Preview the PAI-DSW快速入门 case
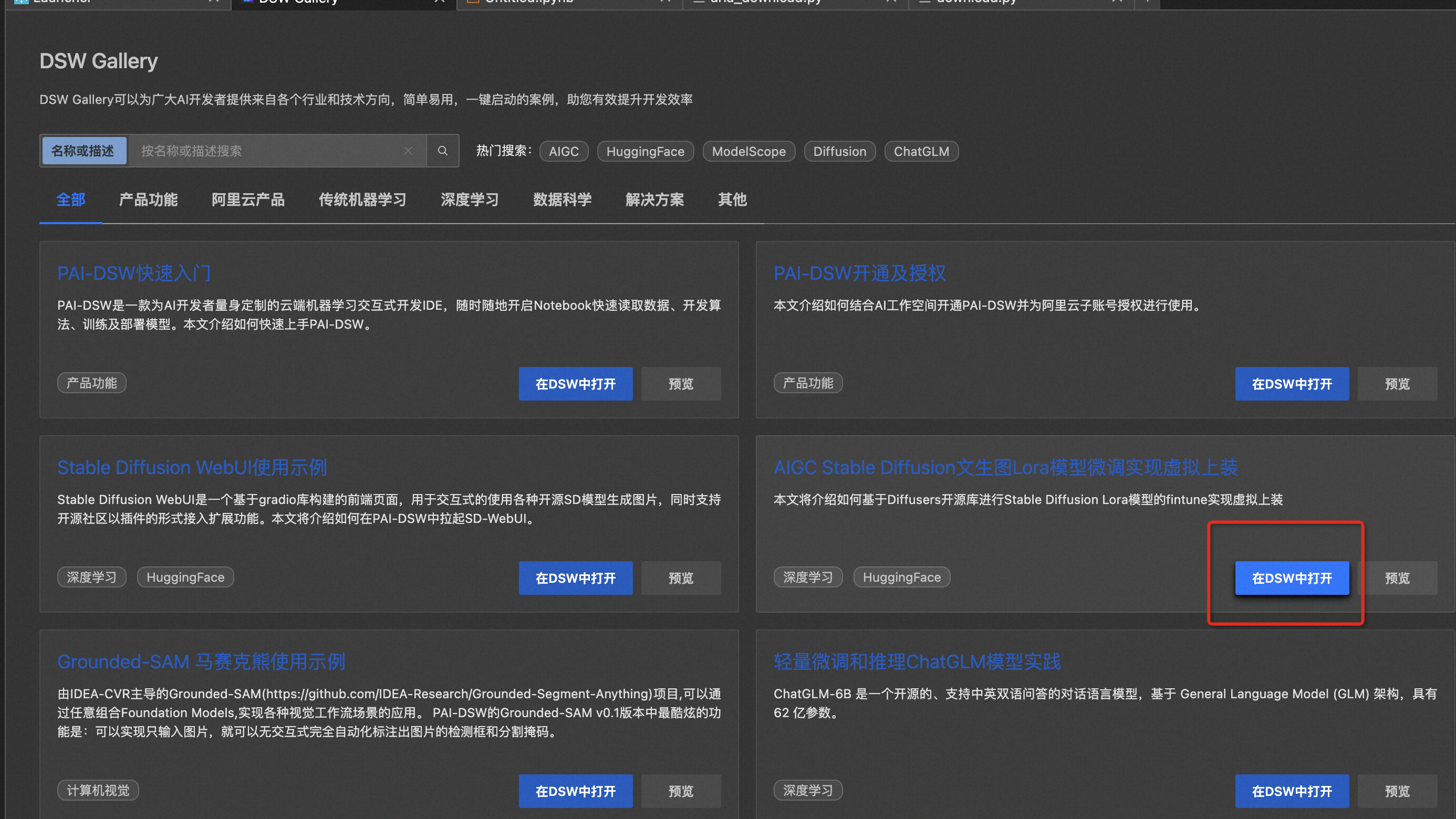The image size is (1456, 819). click(x=681, y=384)
